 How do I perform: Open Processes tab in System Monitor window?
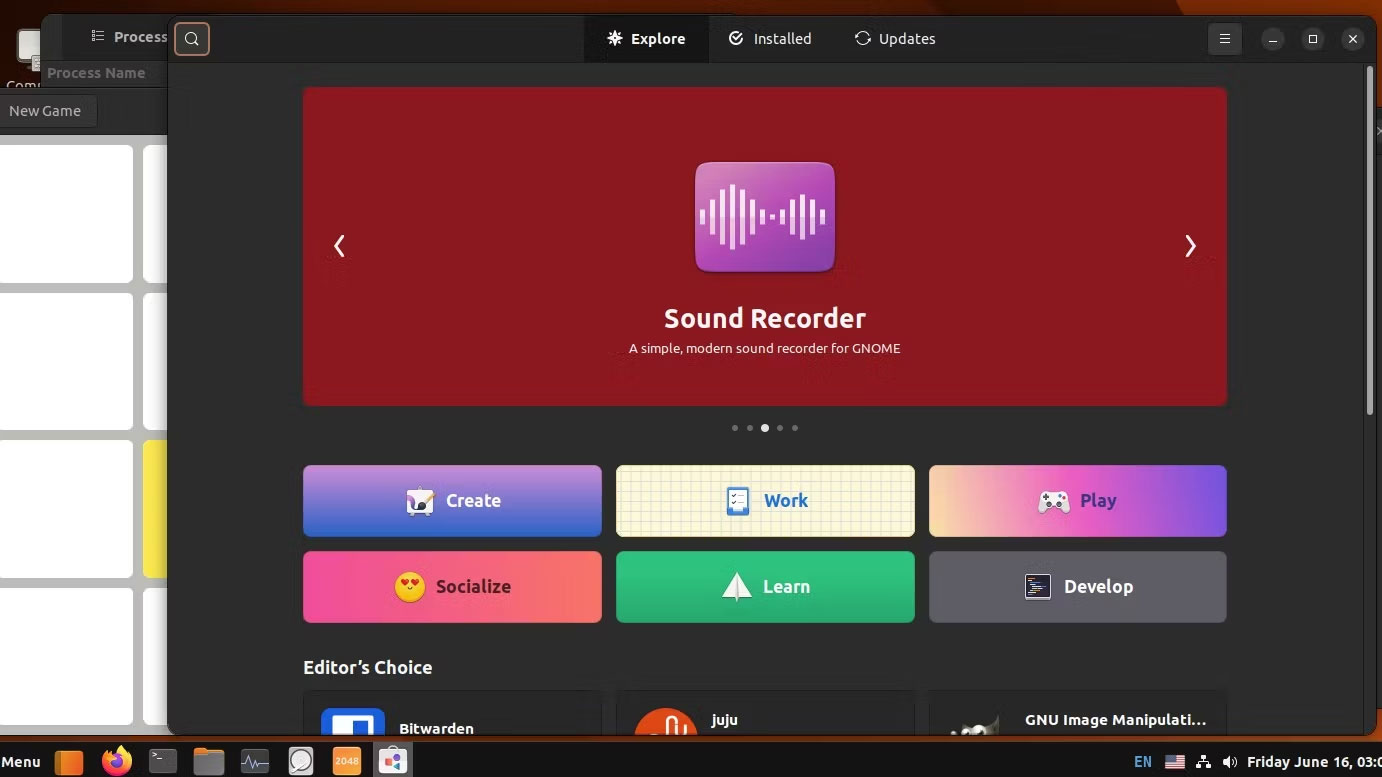129,37
